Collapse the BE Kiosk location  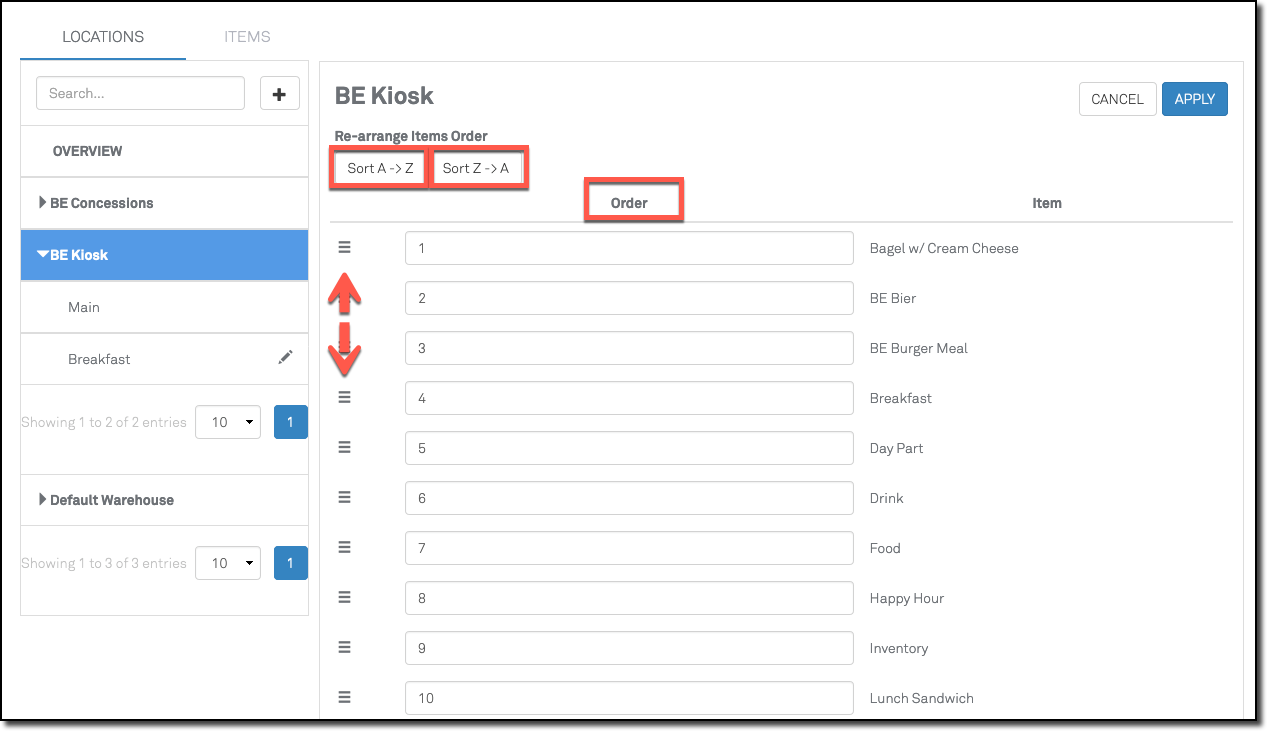tap(43, 255)
